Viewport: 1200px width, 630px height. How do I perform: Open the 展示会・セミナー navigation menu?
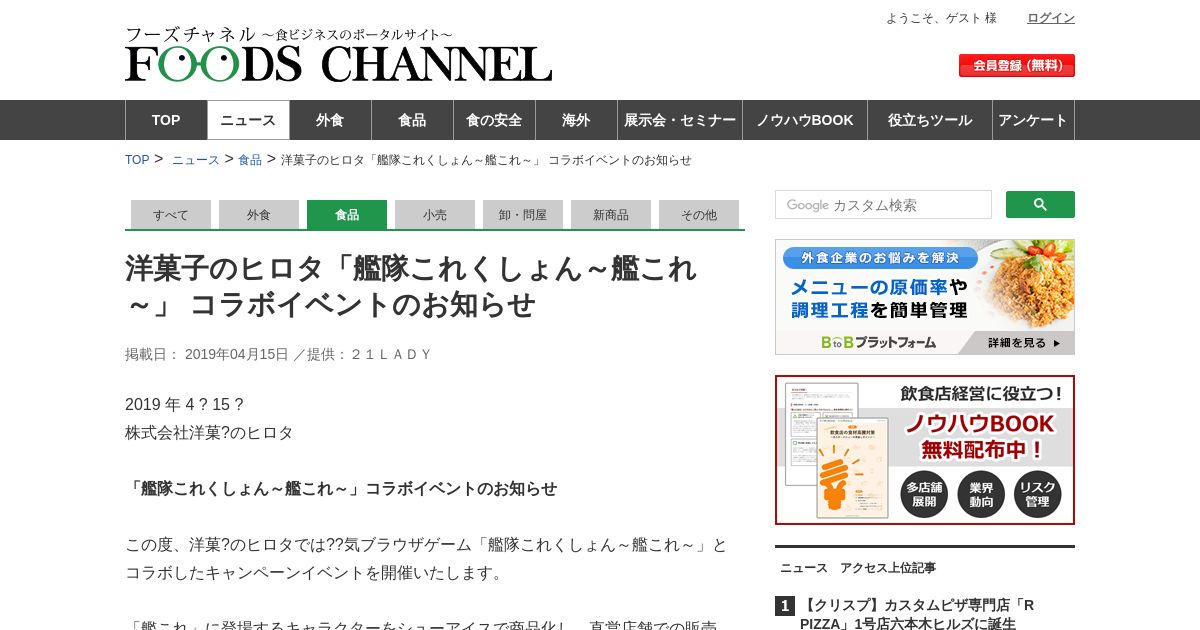click(680, 120)
